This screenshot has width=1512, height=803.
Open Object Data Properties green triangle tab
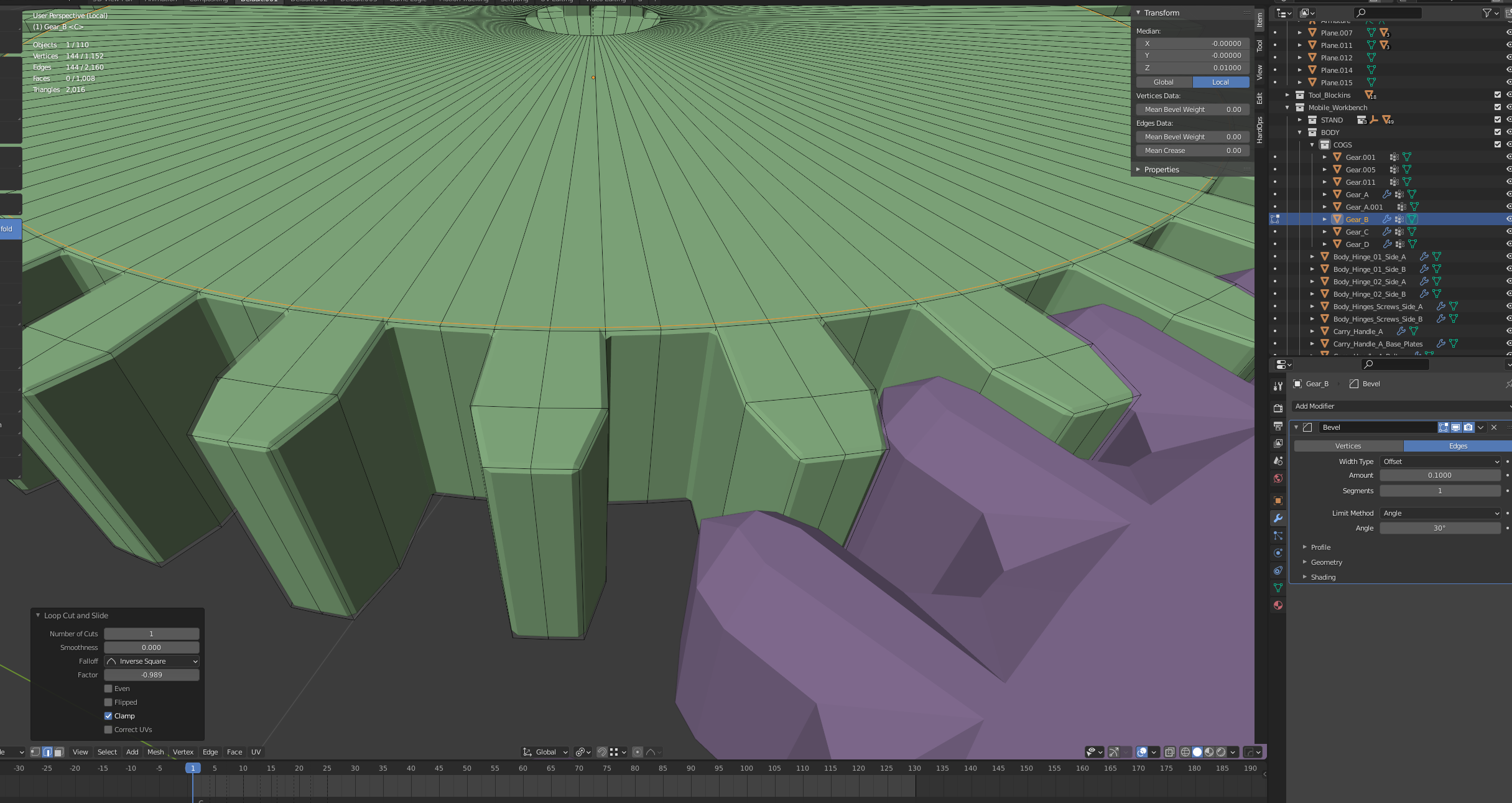[1278, 585]
